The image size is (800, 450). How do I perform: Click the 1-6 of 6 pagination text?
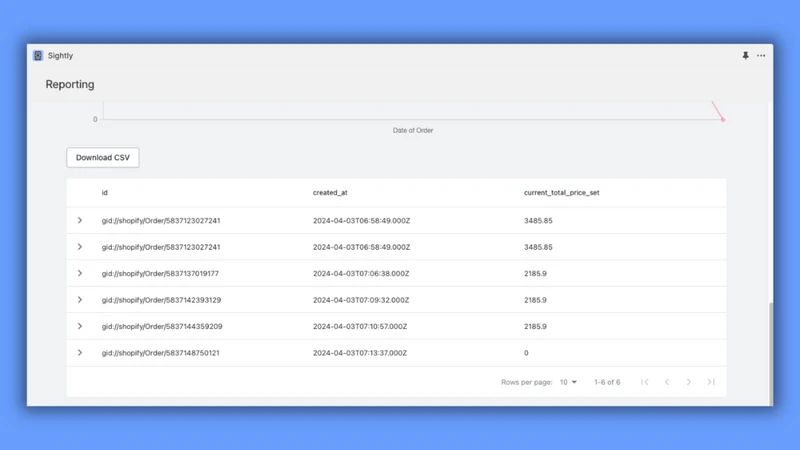click(x=607, y=382)
